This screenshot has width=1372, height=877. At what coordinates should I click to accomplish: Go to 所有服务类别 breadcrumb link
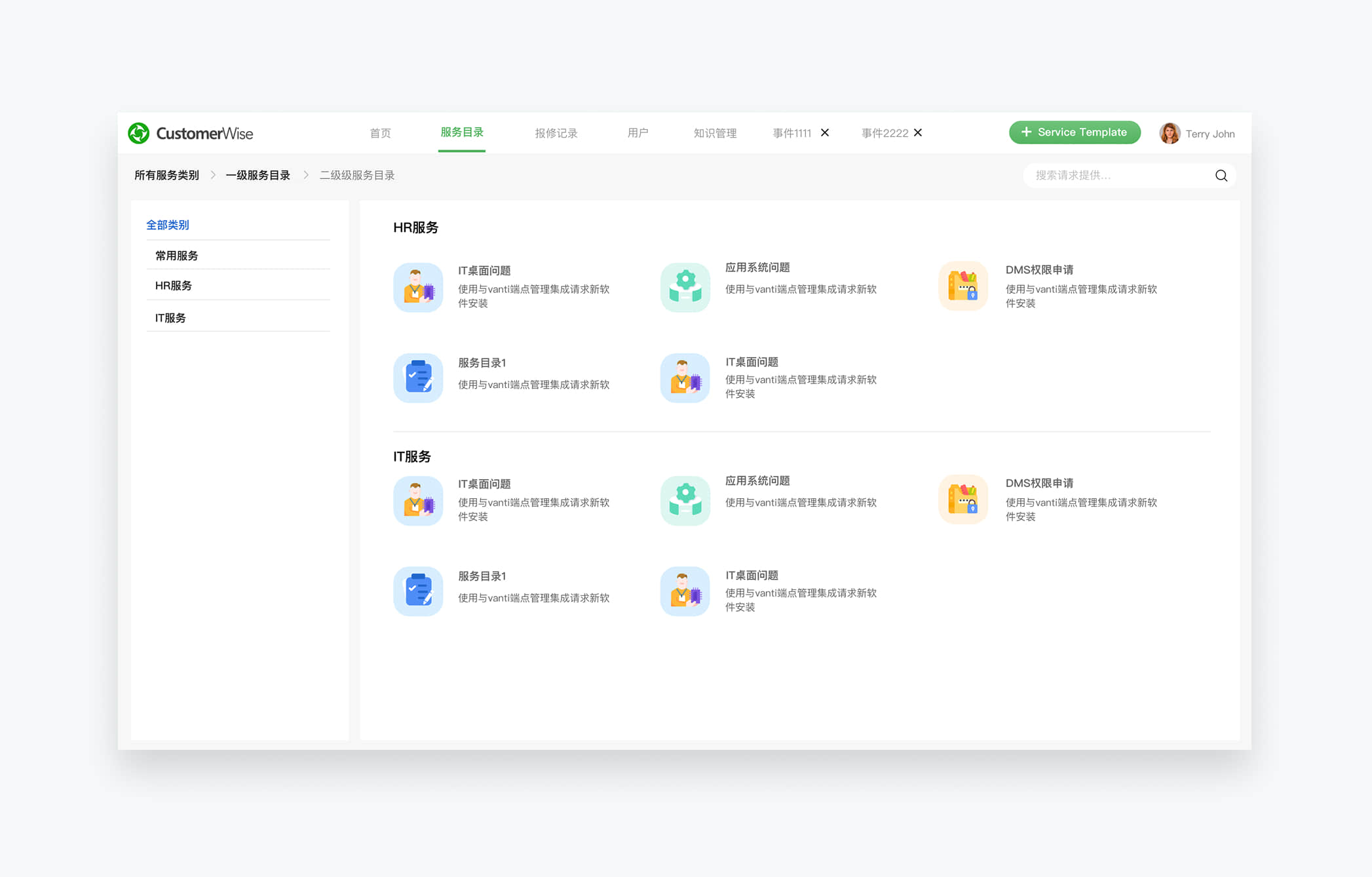(x=166, y=175)
